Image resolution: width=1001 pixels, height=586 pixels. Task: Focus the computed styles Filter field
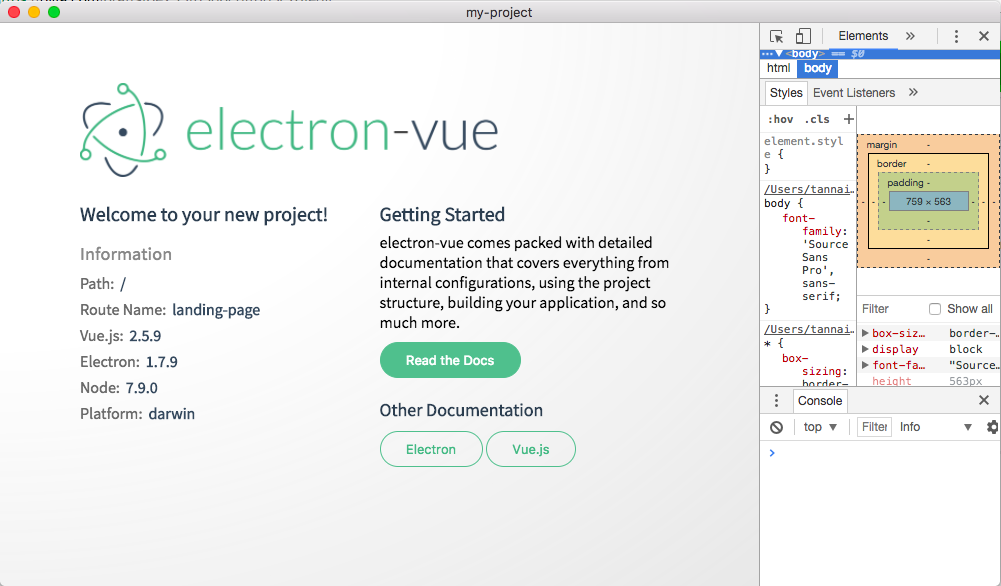coord(891,309)
